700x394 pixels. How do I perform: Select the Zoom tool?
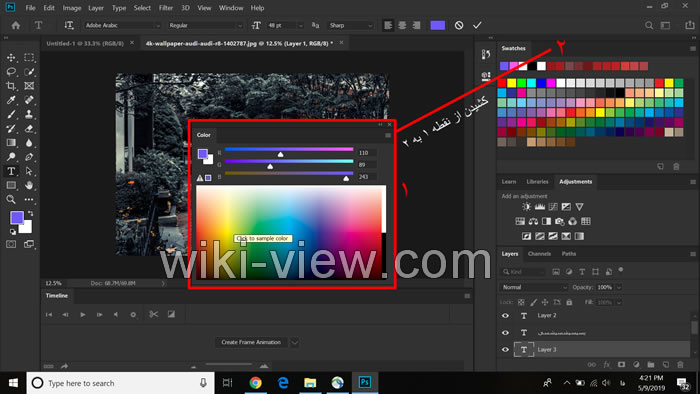click(x=11, y=199)
